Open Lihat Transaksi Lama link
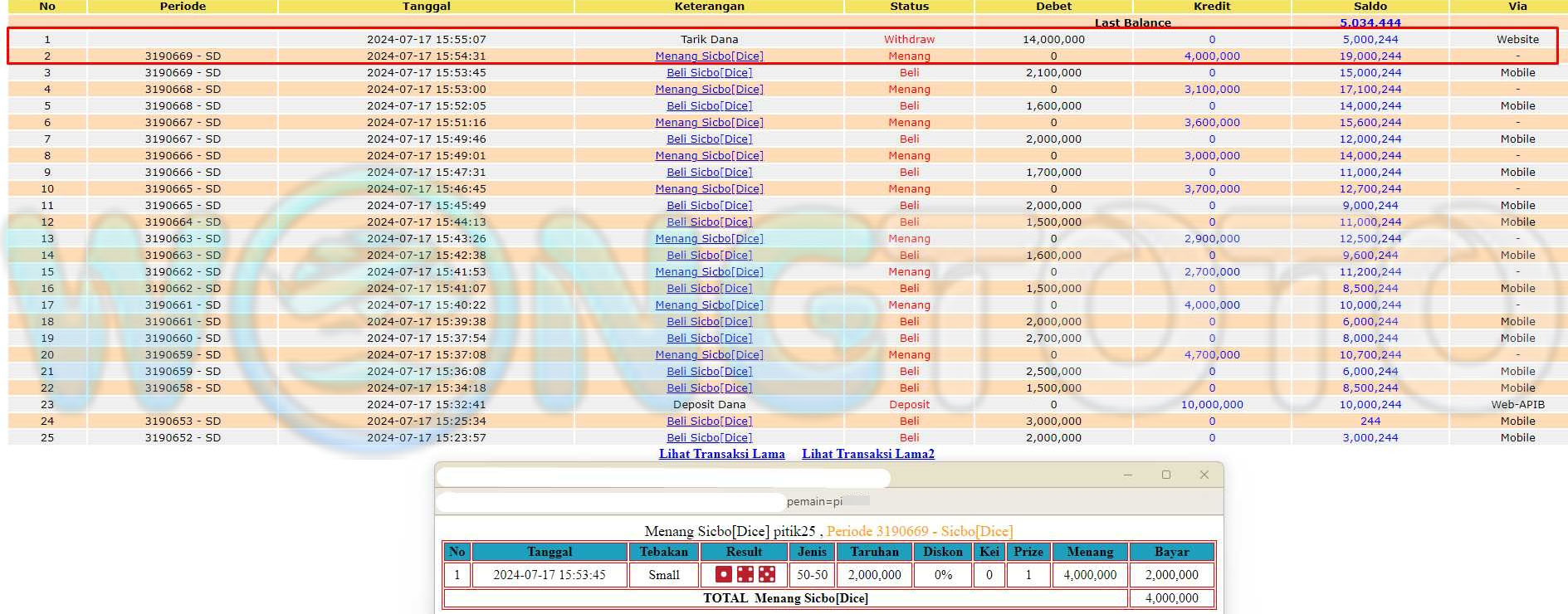 click(x=721, y=454)
